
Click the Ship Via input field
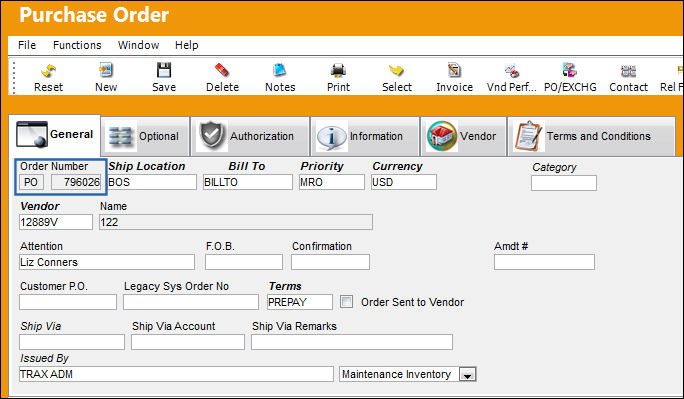(72, 342)
